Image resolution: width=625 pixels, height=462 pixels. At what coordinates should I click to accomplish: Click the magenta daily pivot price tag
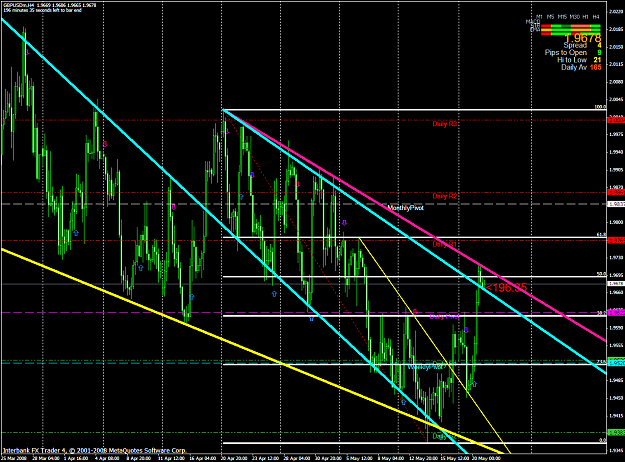616,312
